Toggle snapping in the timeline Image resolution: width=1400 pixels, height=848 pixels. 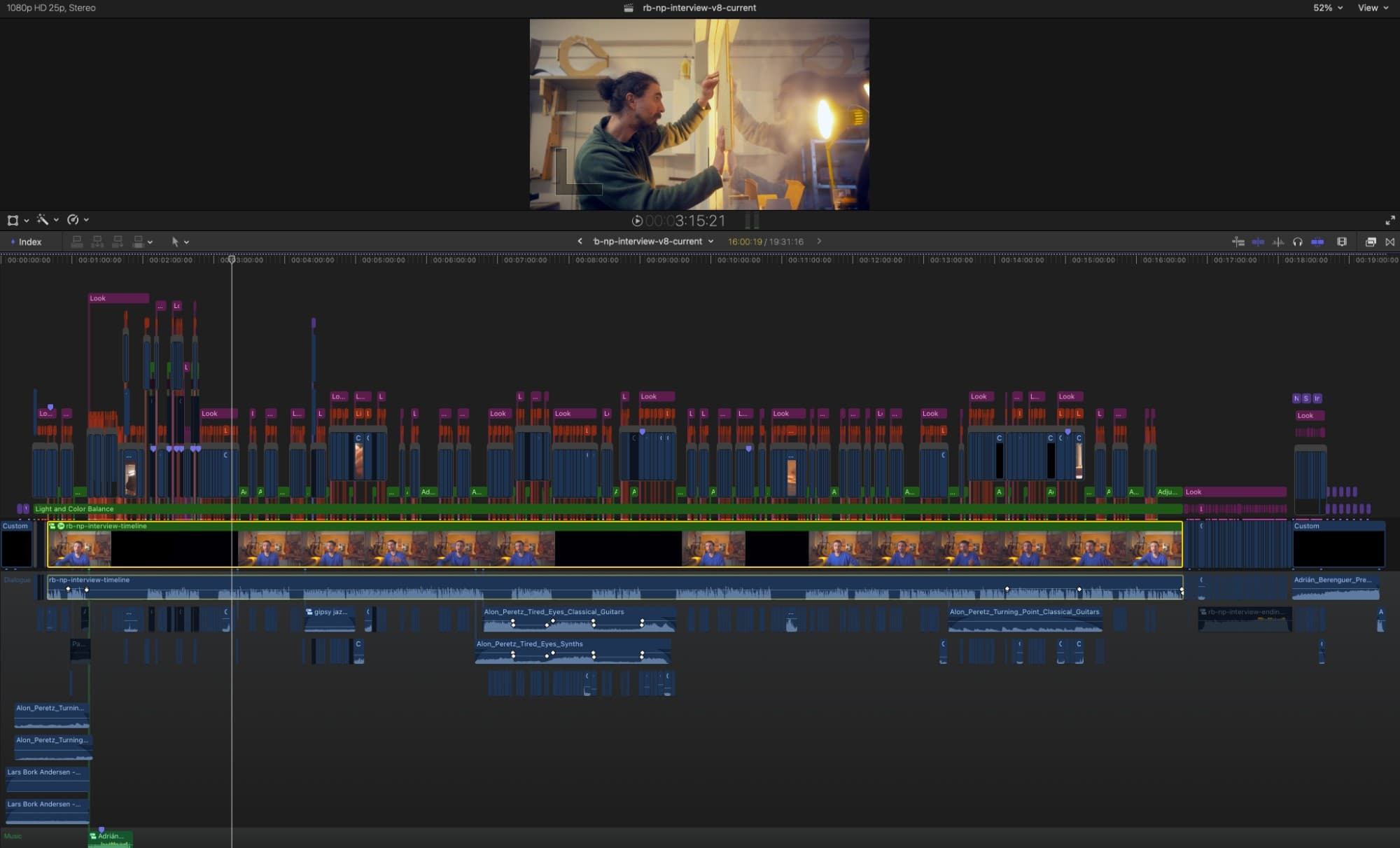(x=1317, y=242)
